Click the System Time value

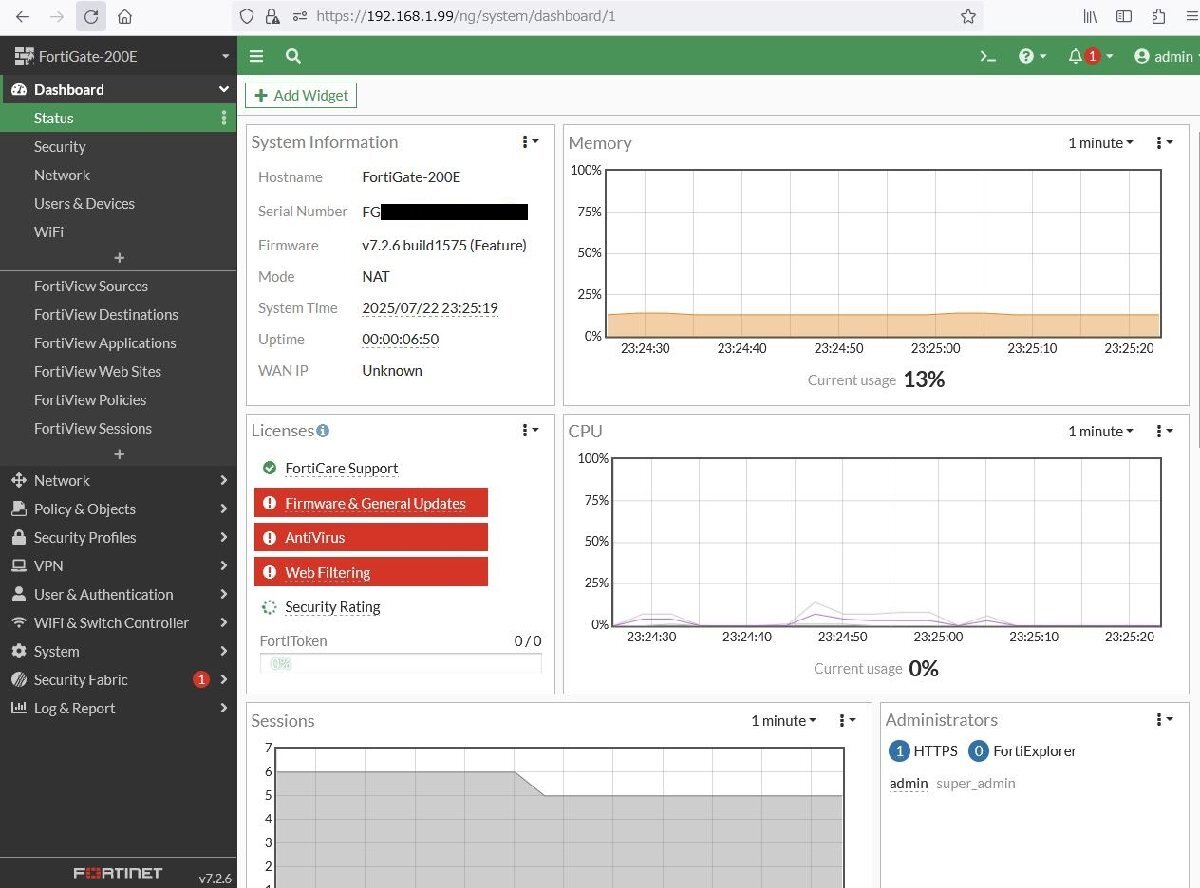coord(430,308)
